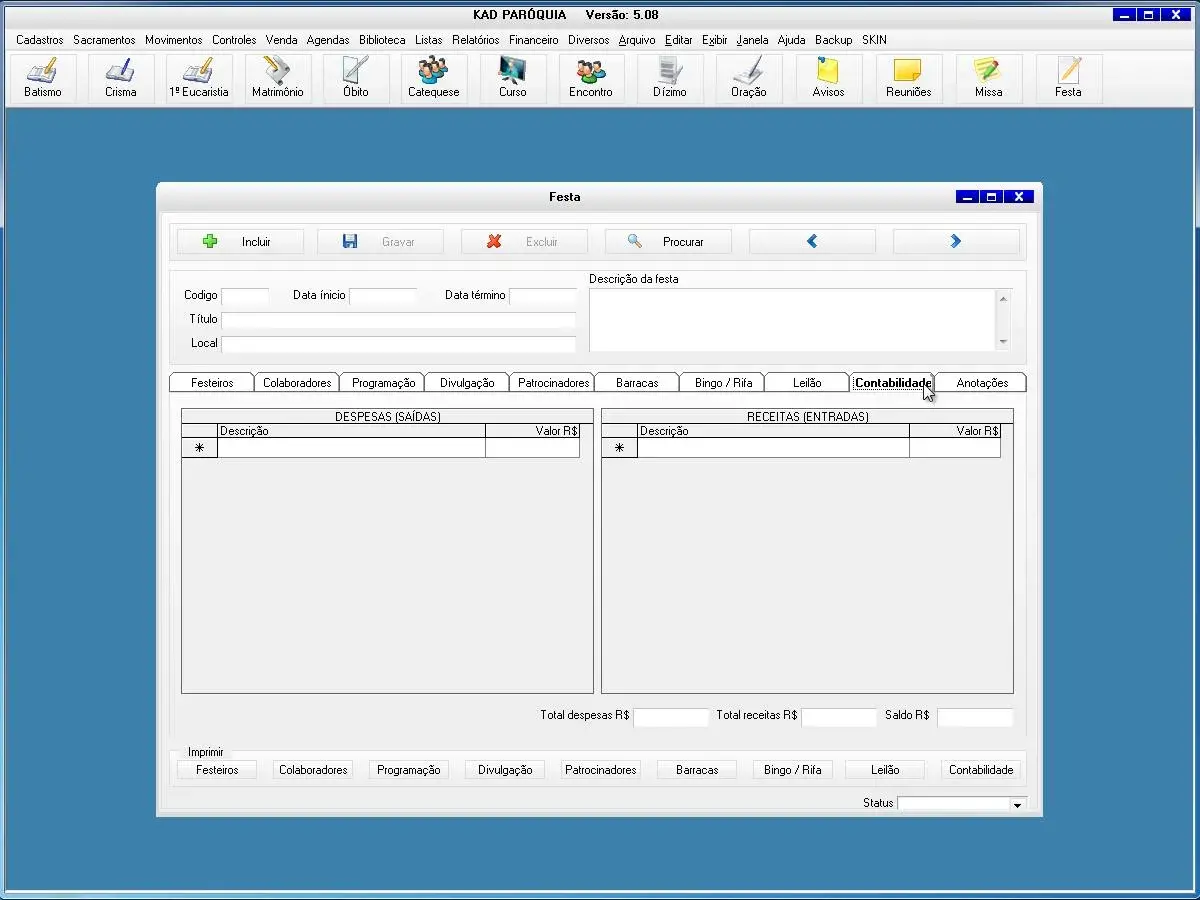Print the Festeiros report
1200x900 pixels.
coord(217,770)
